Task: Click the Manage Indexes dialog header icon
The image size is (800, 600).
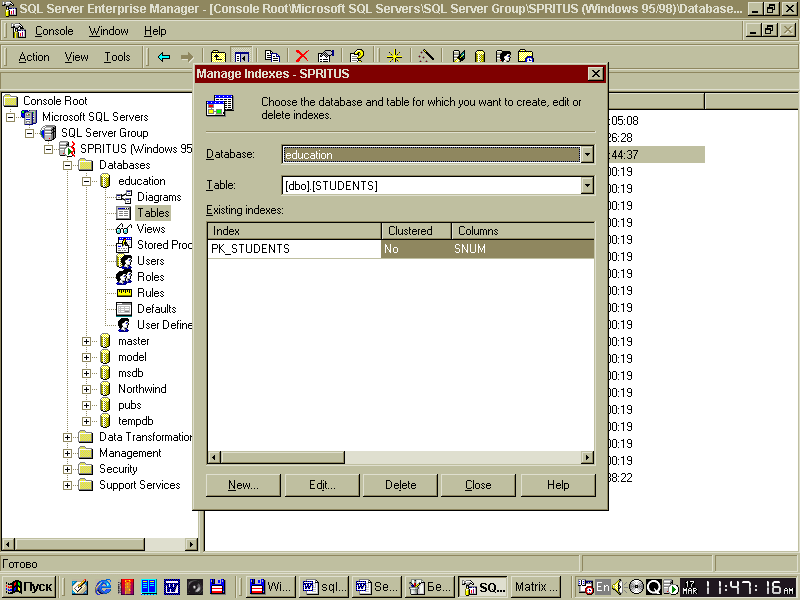Action: (220, 106)
